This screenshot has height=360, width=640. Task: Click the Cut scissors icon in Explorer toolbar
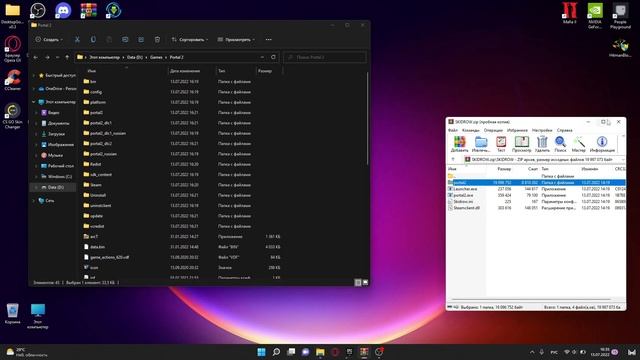77,40
